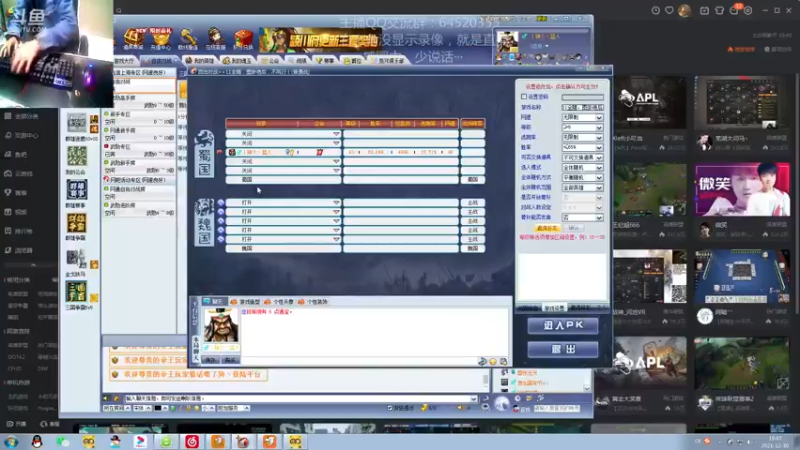The height and width of the screenshot is (450, 800).
Task: Click the speaker icon left of chat input
Action: [x=106, y=398]
